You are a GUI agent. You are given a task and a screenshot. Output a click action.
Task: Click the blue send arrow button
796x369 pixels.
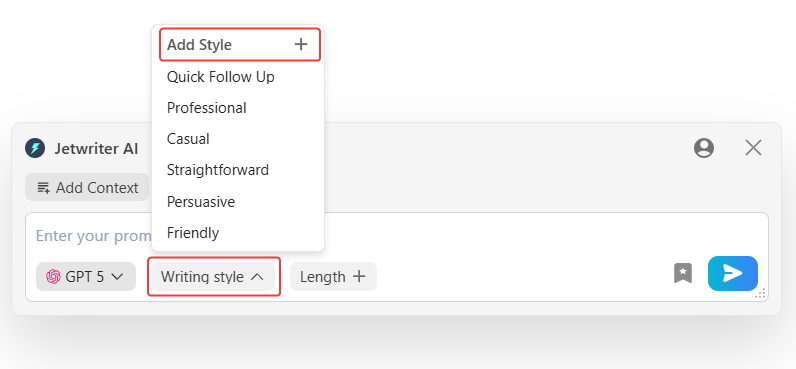click(x=733, y=274)
